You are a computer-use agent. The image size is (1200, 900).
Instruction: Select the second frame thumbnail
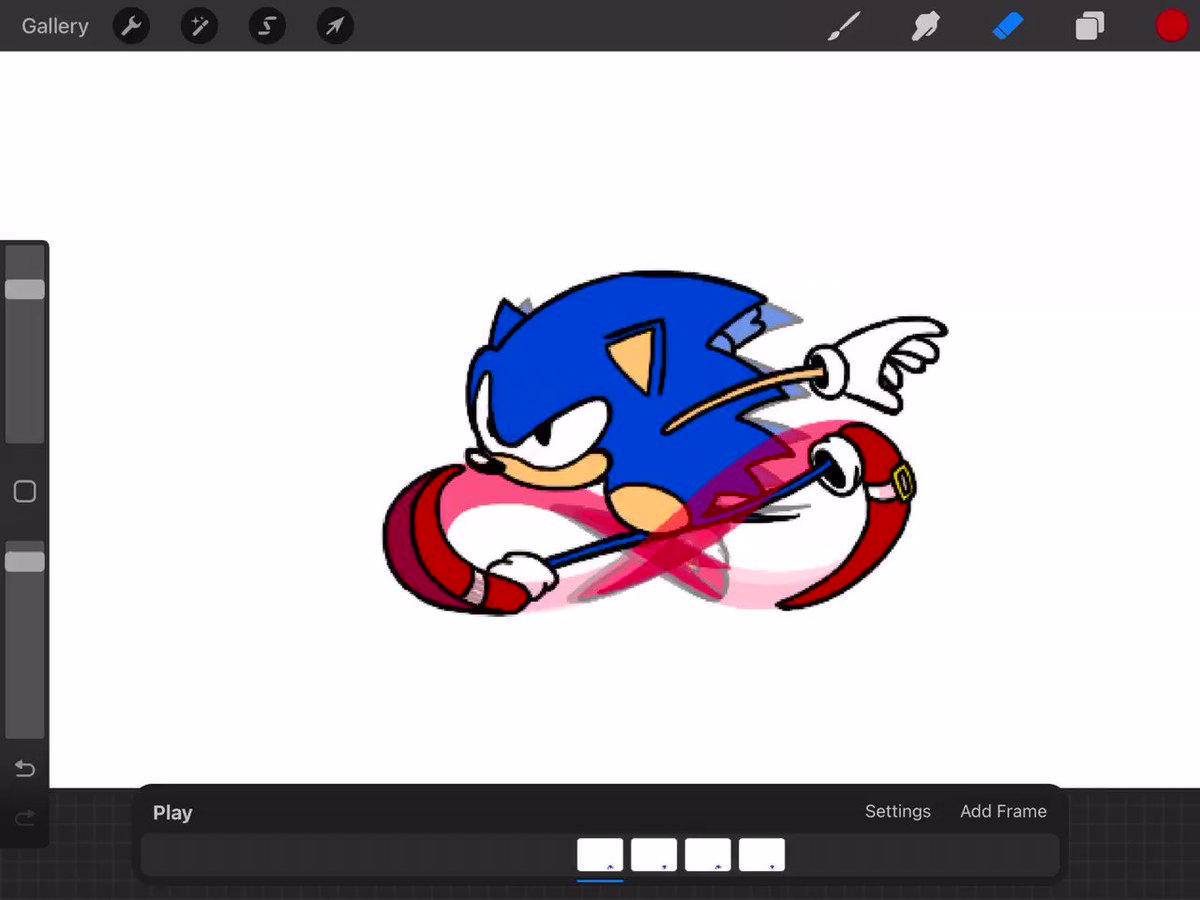(654, 855)
